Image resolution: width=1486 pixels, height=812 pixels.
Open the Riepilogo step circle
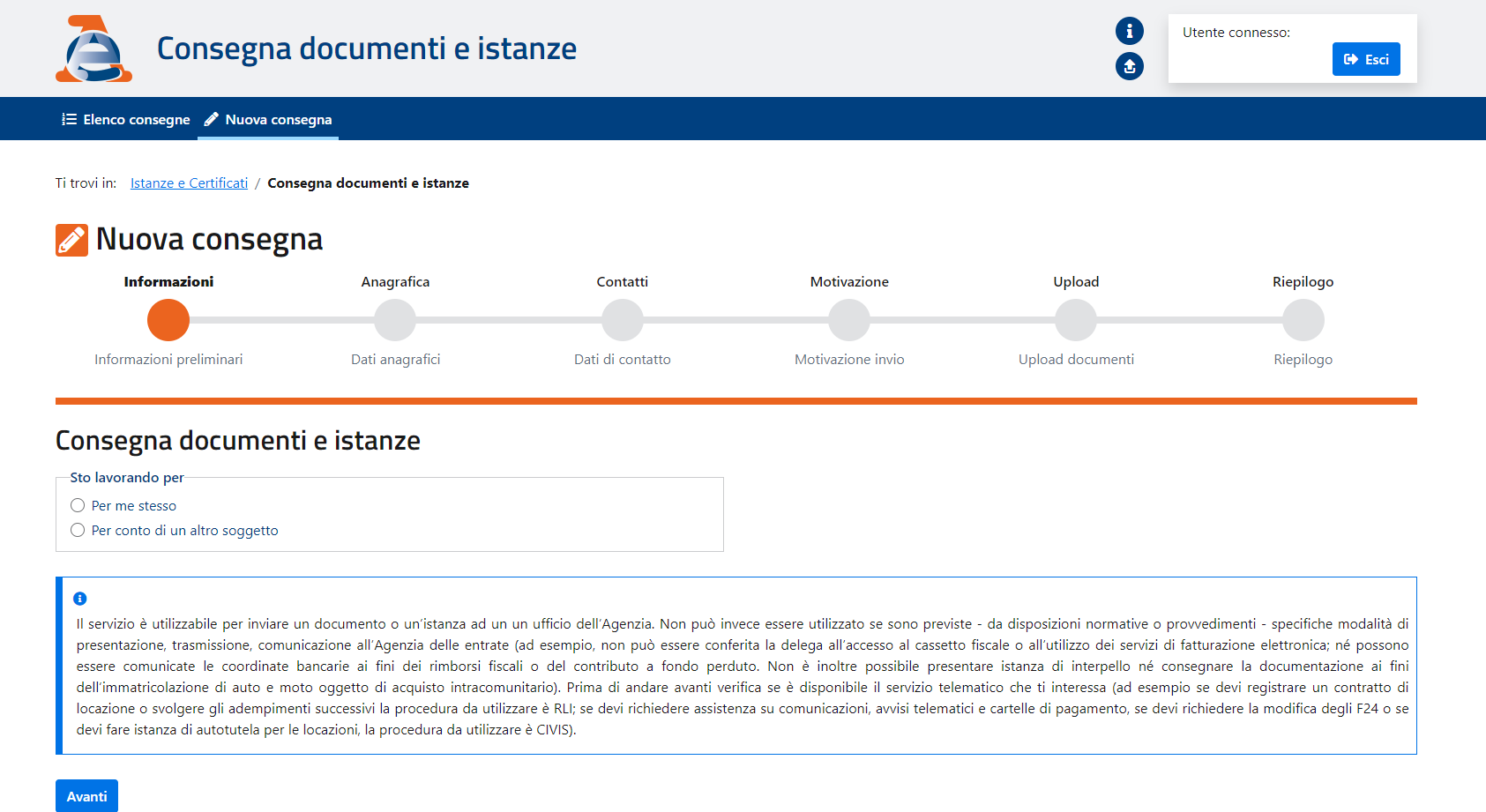tap(1303, 320)
